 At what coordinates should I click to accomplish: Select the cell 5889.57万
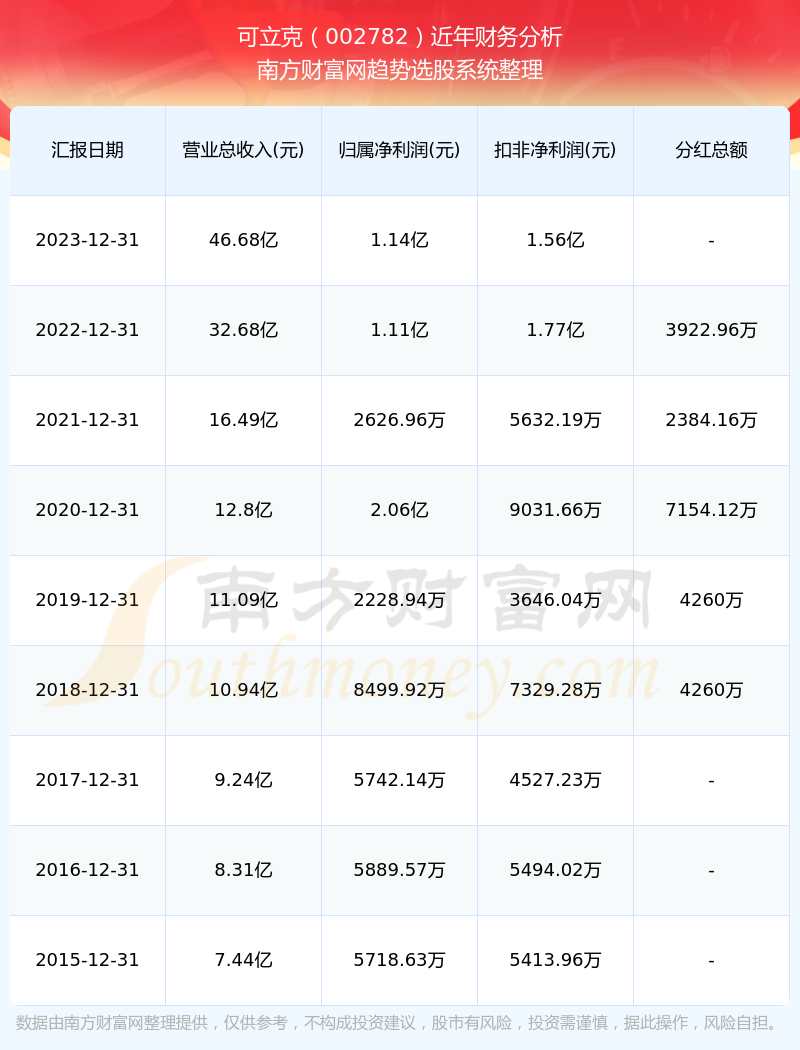[x=400, y=870]
